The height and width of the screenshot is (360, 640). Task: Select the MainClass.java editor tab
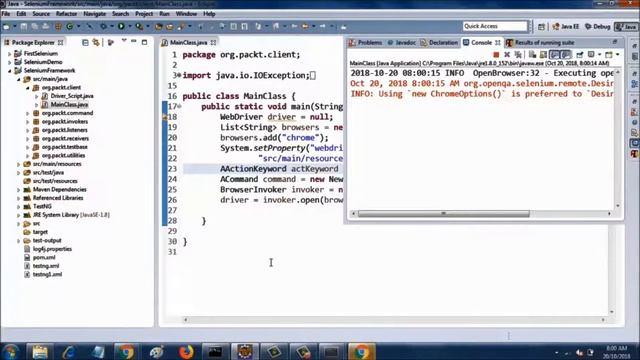pyautogui.click(x=189, y=42)
